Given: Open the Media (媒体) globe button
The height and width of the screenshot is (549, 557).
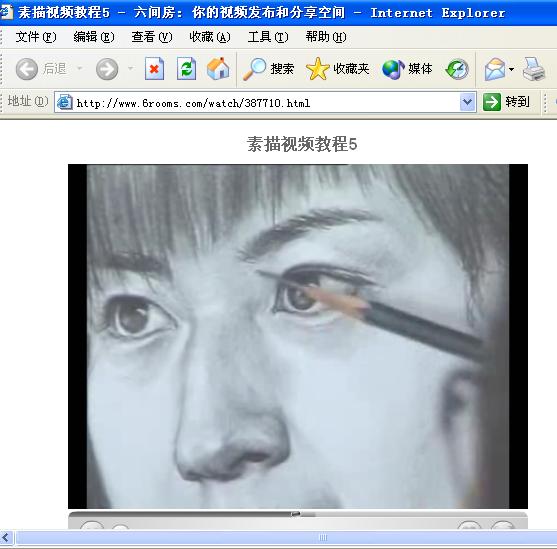Looking at the screenshot, I should 407,69.
